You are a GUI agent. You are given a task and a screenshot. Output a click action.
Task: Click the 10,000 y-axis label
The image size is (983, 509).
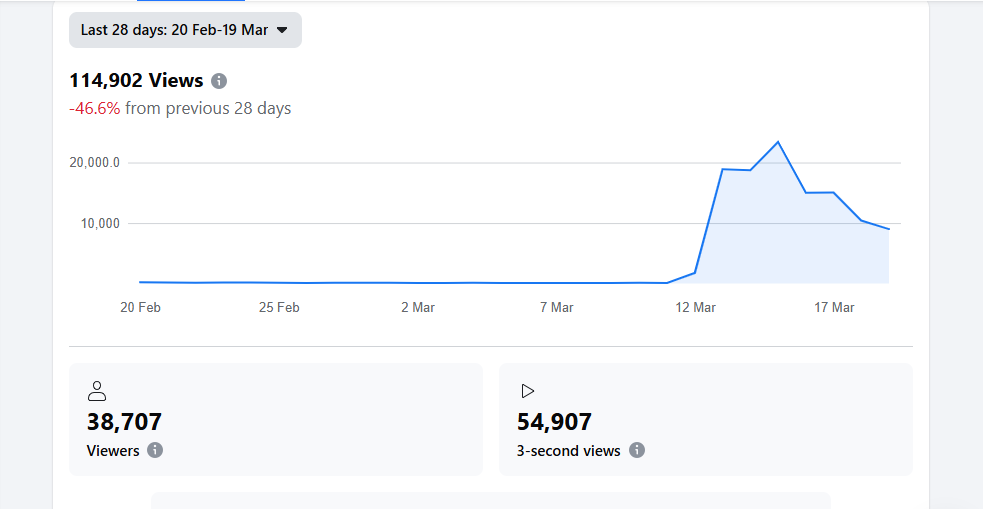(x=100, y=223)
